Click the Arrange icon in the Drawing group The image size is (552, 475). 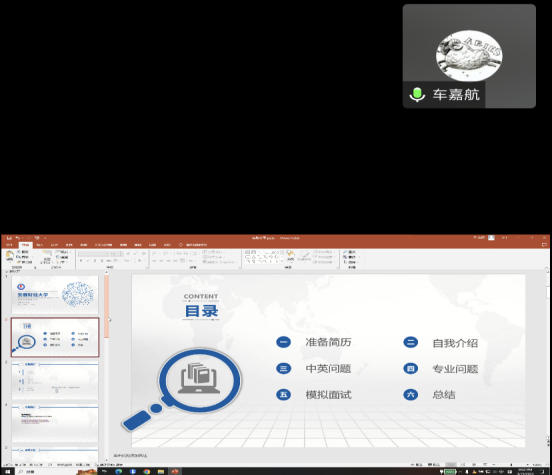point(290,256)
